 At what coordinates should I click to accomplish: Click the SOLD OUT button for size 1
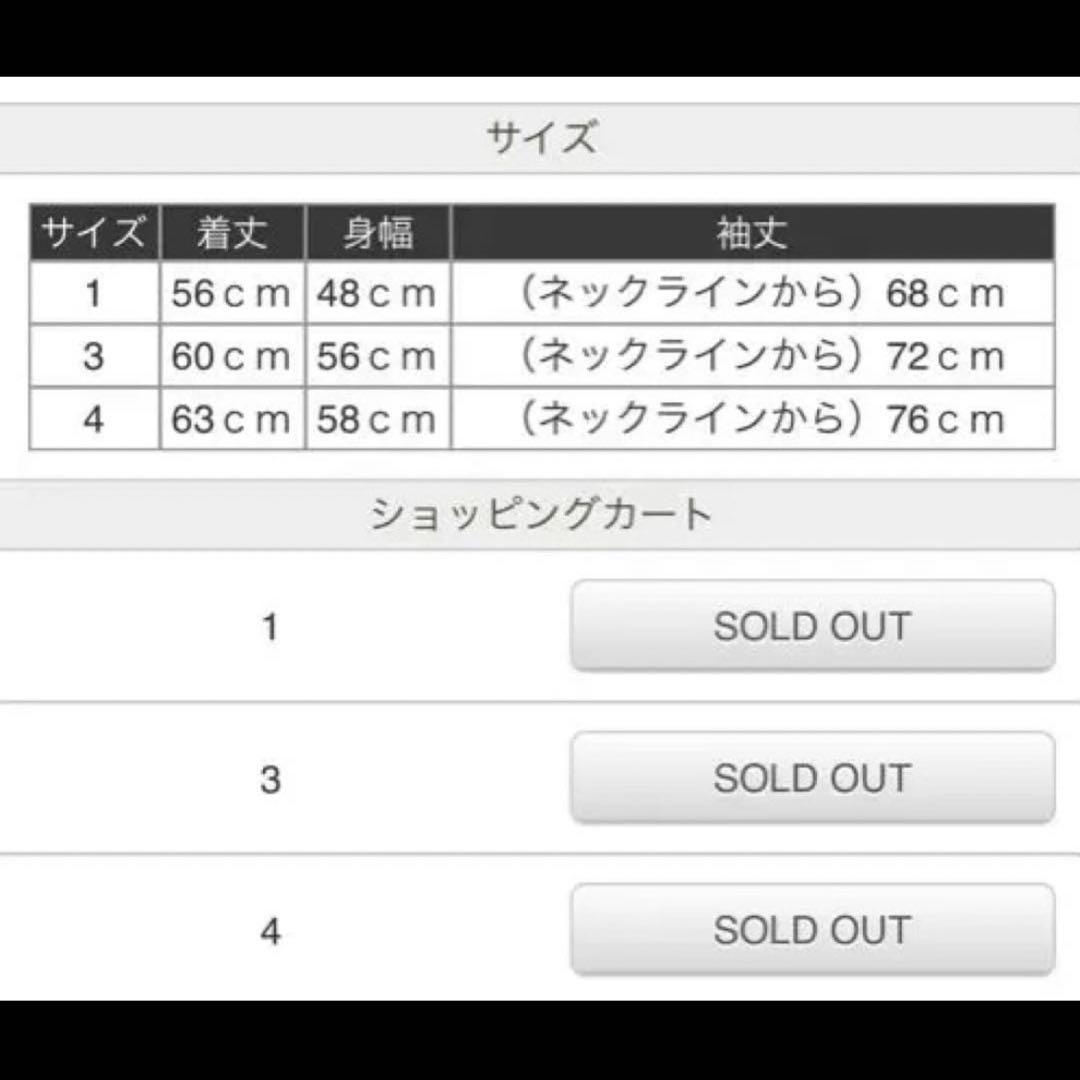[812, 626]
